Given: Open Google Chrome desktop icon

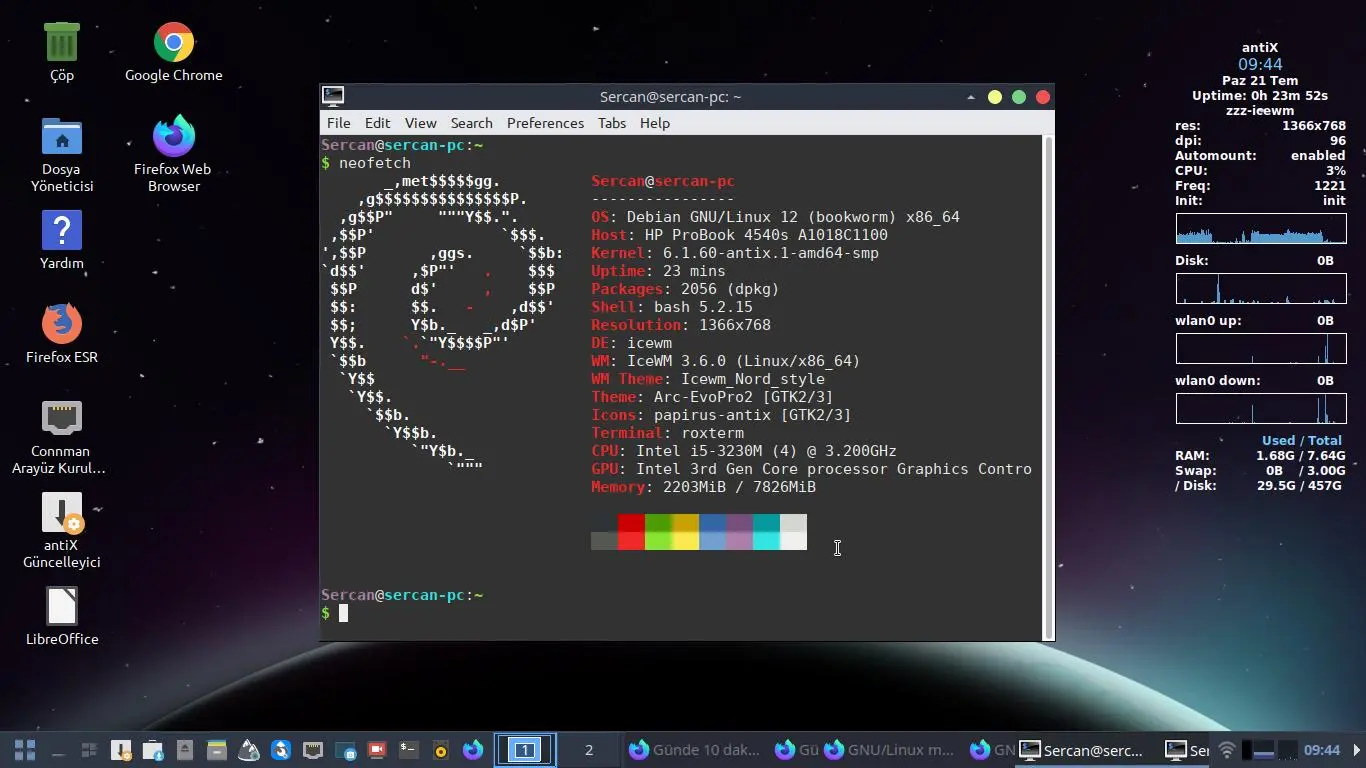Looking at the screenshot, I should 173,52.
